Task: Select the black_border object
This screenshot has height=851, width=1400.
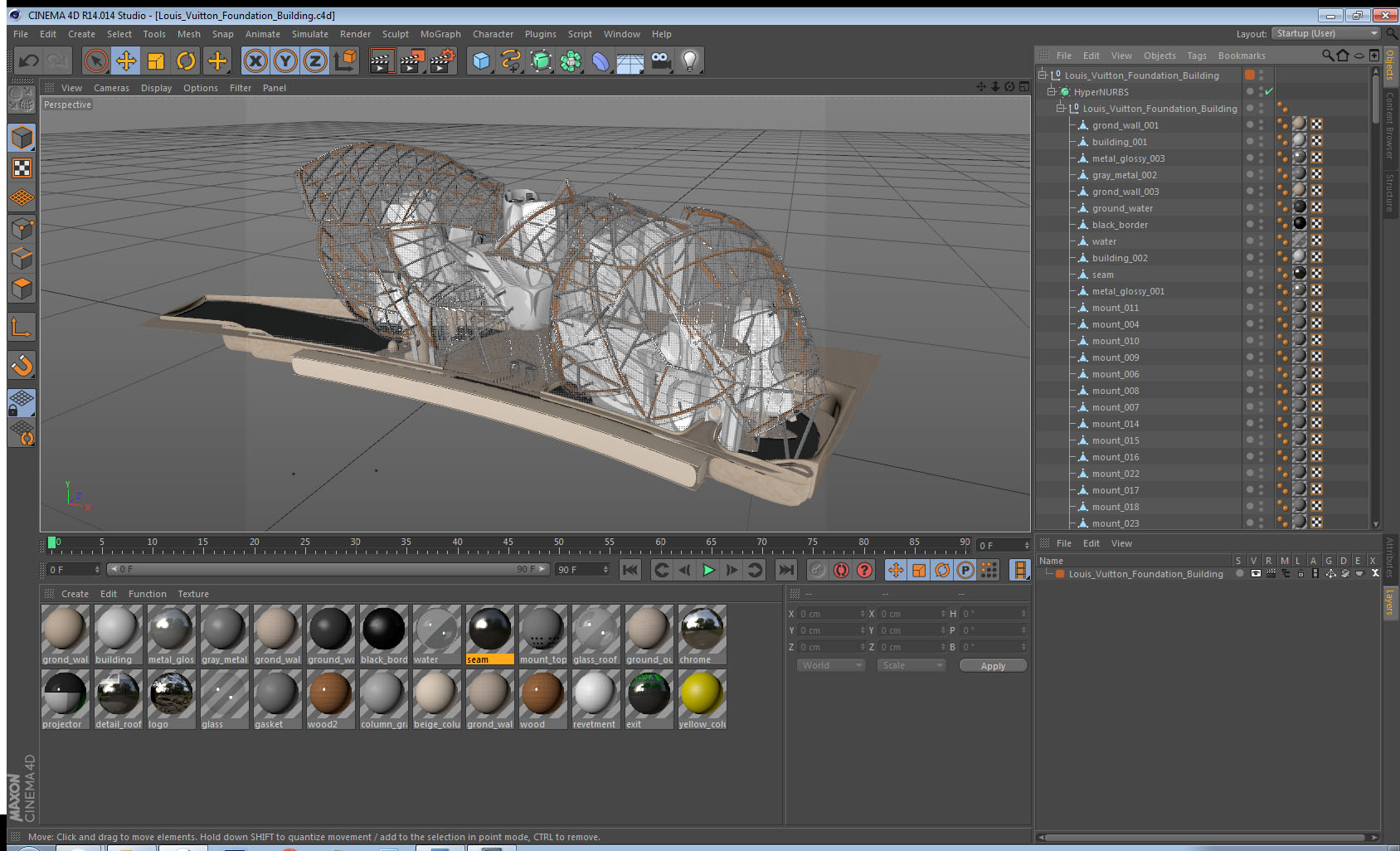Action: coord(1120,225)
